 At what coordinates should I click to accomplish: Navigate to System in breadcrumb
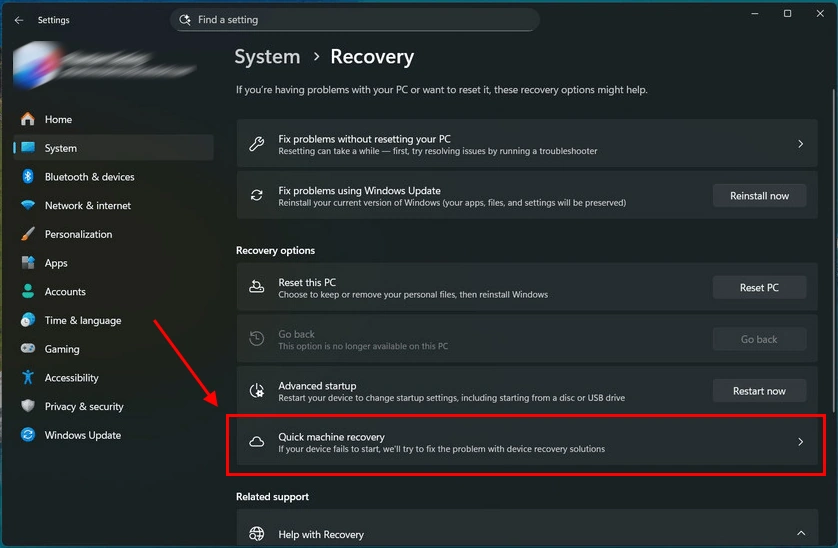pyautogui.click(x=267, y=57)
